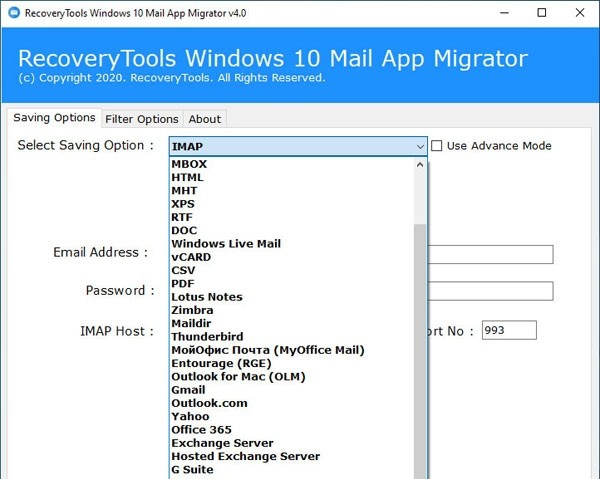The image size is (600, 479).
Task: Click the Email Address input field
Action: [491, 254]
